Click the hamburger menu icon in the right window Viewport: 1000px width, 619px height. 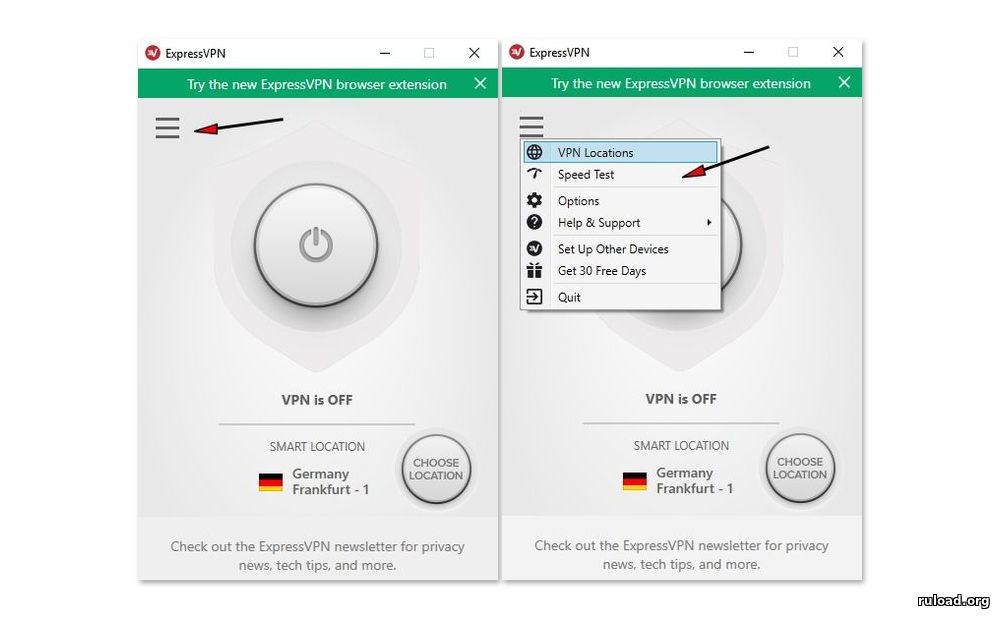tap(531, 126)
